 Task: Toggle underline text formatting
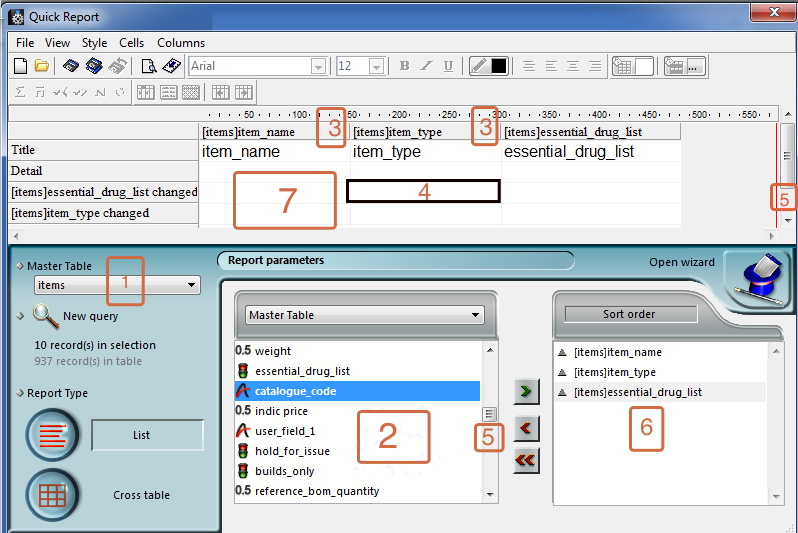tap(448, 66)
